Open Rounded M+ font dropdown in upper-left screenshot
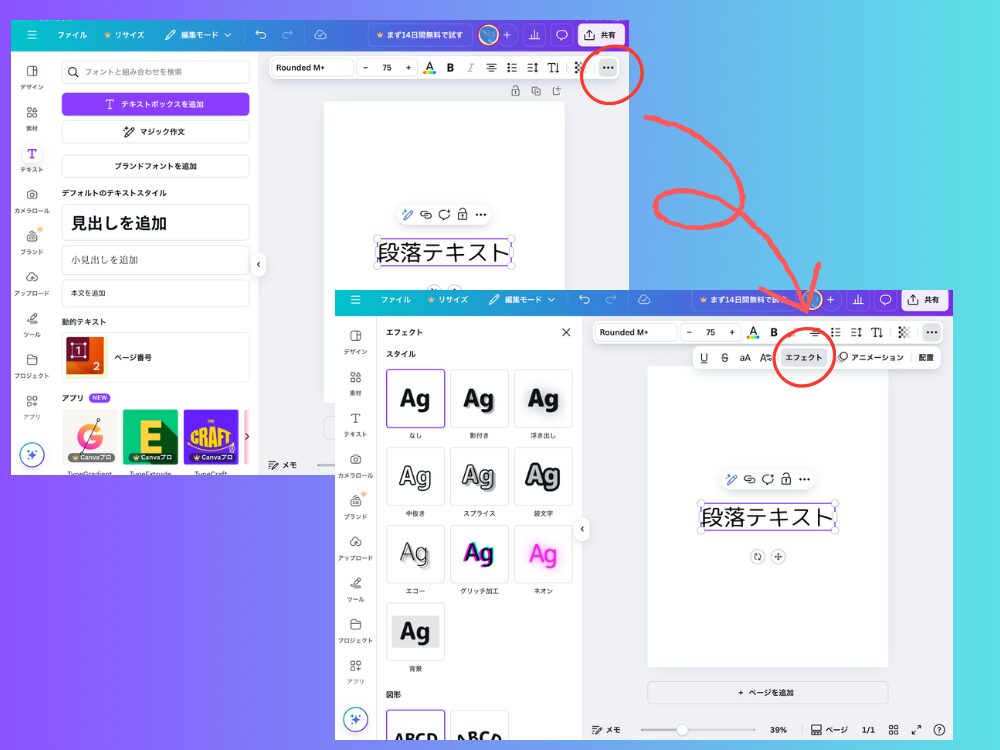This screenshot has width=1000, height=750. tap(312, 68)
